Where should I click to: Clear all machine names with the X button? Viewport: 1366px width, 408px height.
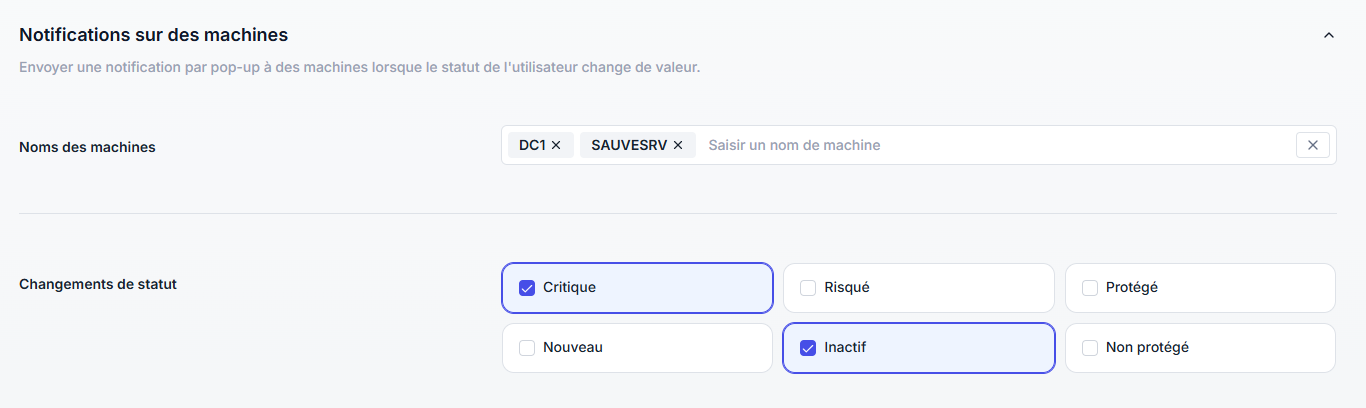click(x=1313, y=145)
